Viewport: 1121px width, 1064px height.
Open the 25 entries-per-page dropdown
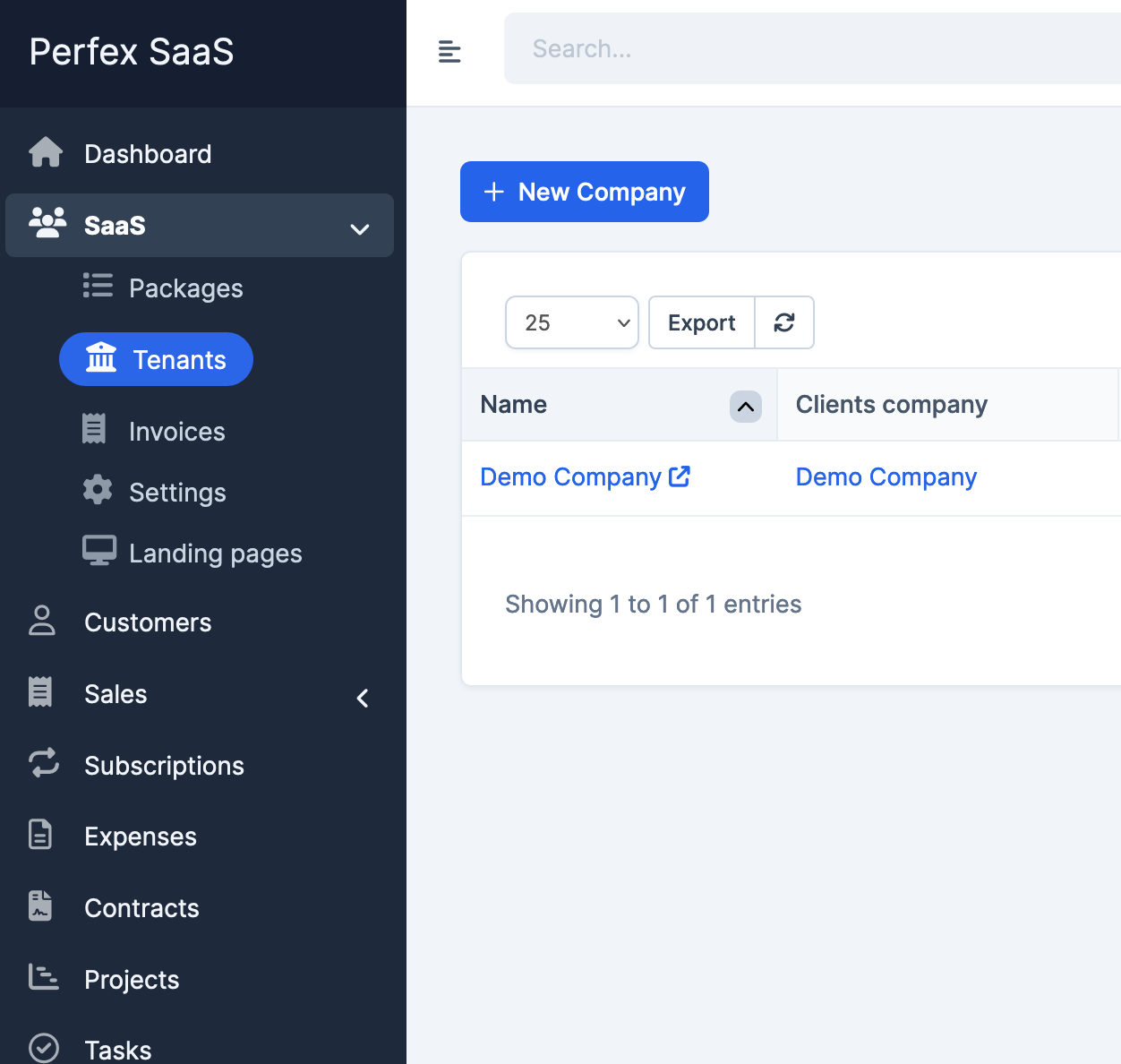tap(572, 322)
